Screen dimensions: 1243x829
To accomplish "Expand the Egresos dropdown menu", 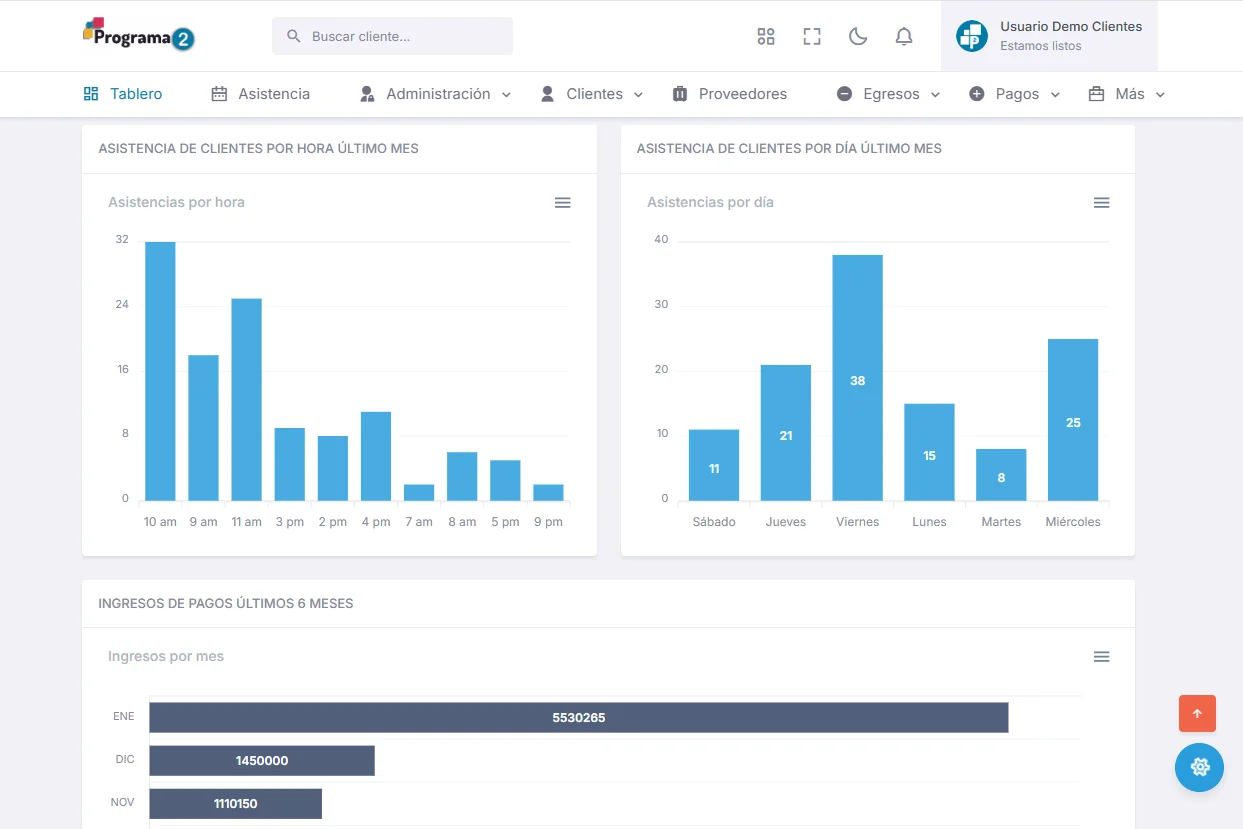I will (x=888, y=94).
